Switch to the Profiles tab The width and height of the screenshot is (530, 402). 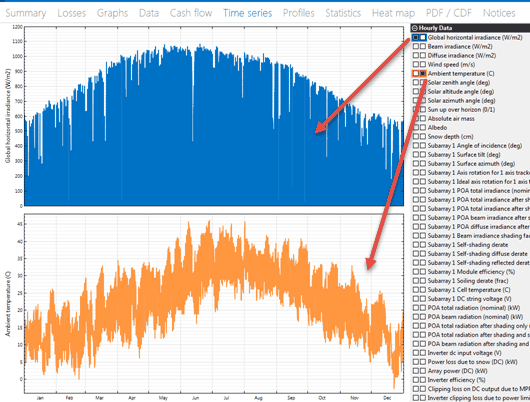coord(298,13)
